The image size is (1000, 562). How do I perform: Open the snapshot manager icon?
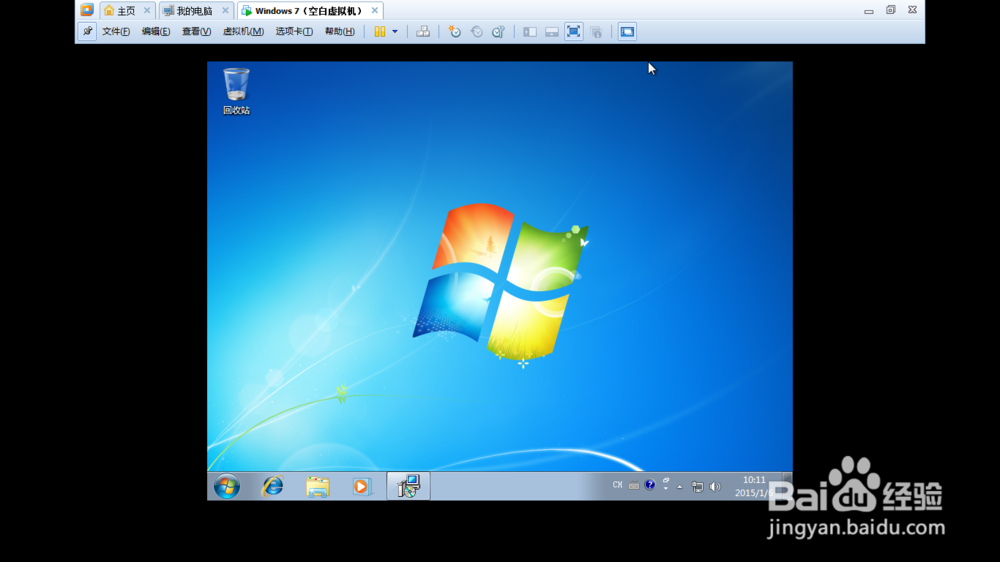pyautogui.click(x=499, y=31)
